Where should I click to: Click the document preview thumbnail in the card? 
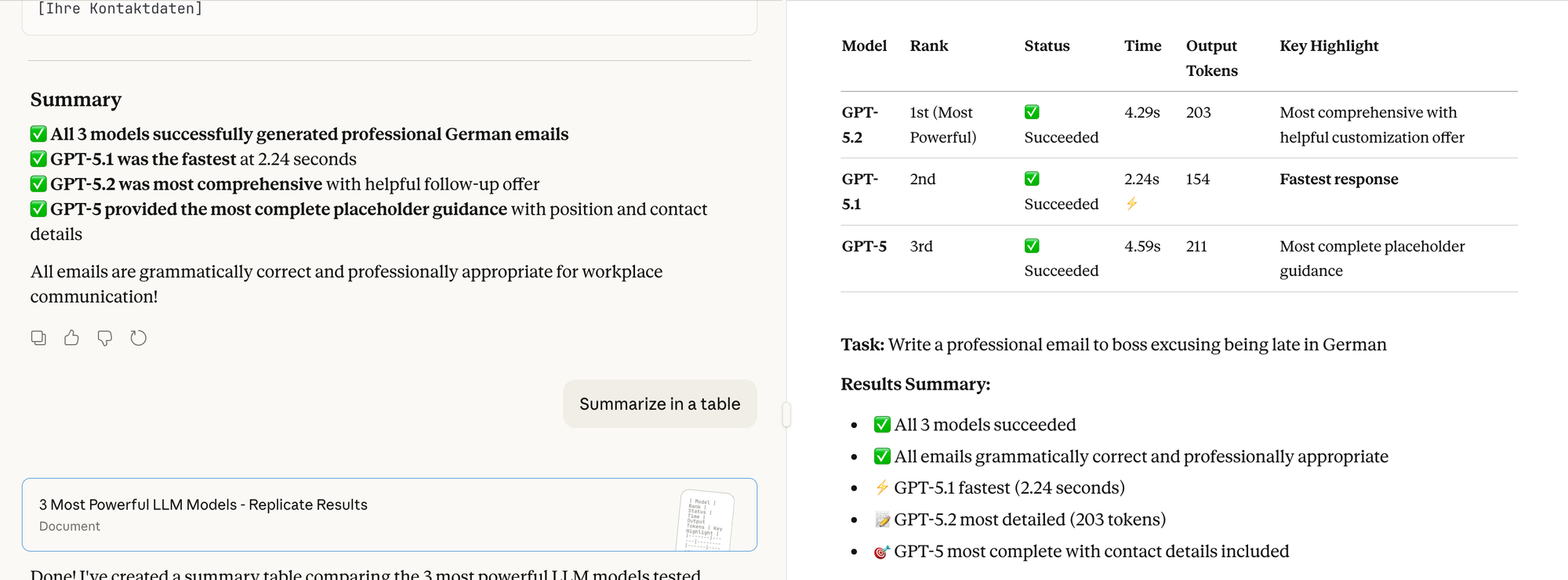point(704,520)
